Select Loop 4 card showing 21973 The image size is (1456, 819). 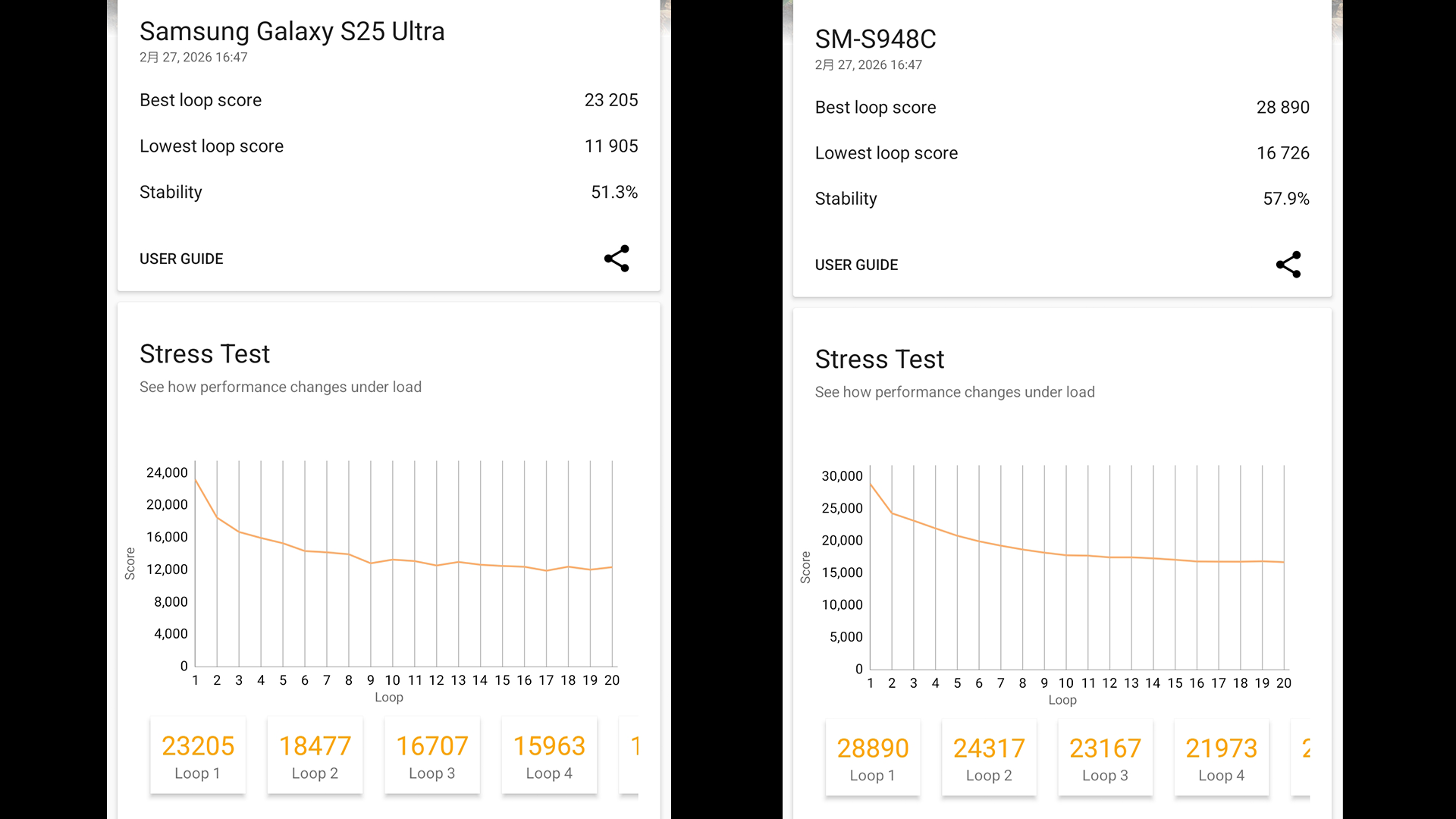coord(1221,758)
